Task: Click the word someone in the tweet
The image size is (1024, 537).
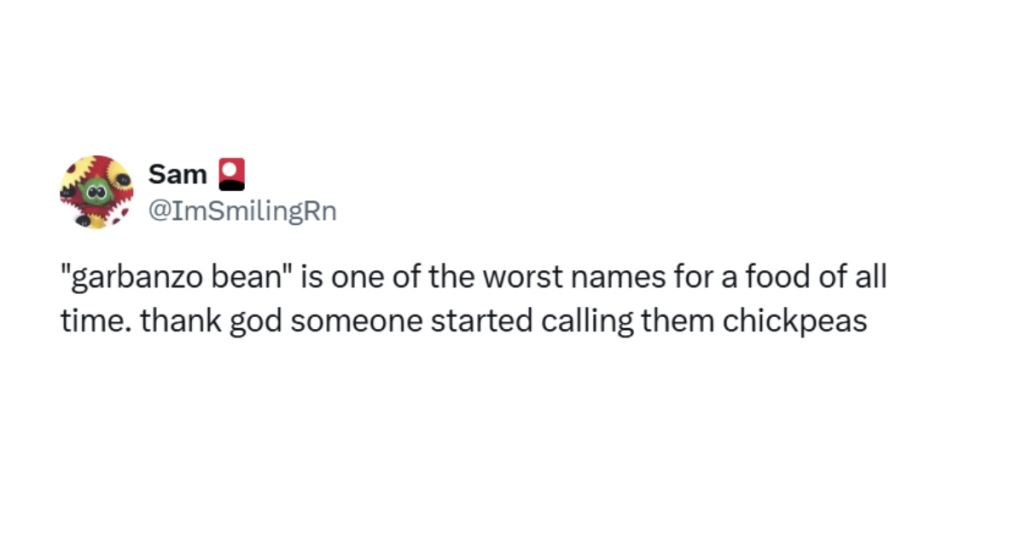Action: coord(340,322)
